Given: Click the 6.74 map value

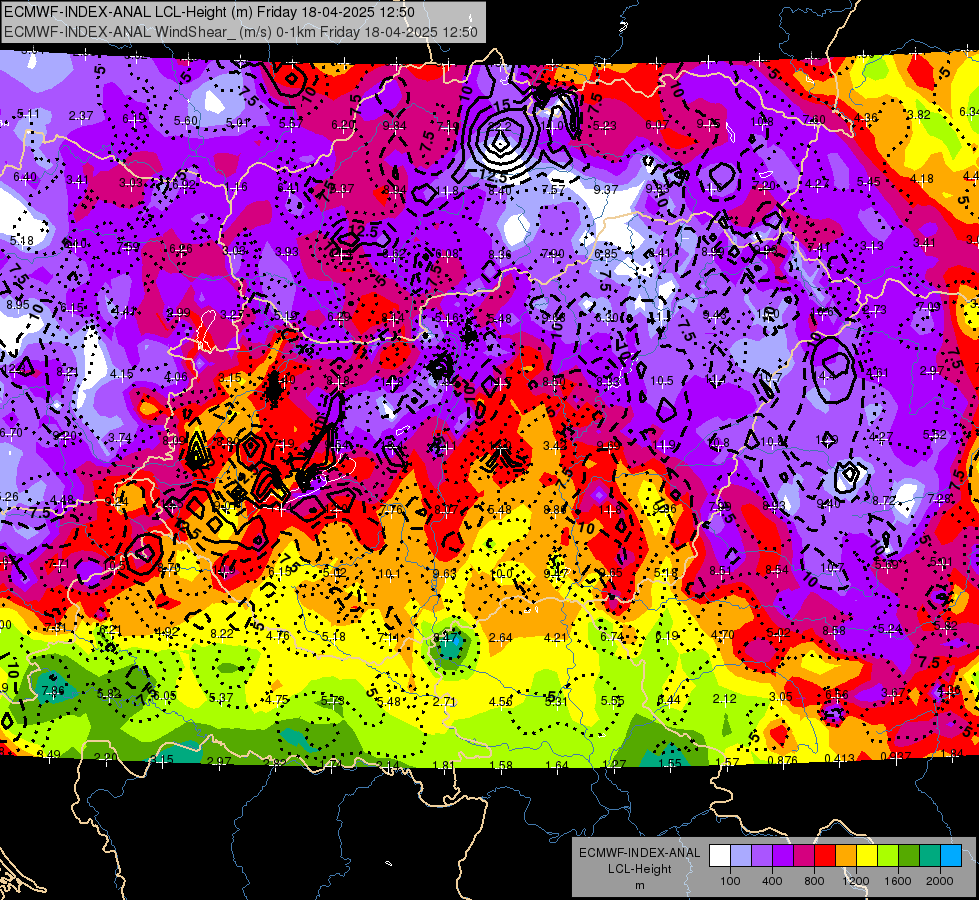Looking at the screenshot, I should 611,636.
